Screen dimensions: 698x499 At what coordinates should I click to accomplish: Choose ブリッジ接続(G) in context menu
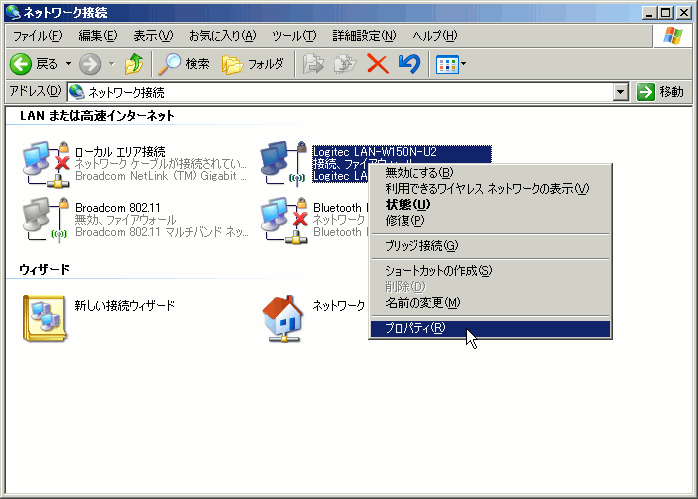(x=490, y=245)
